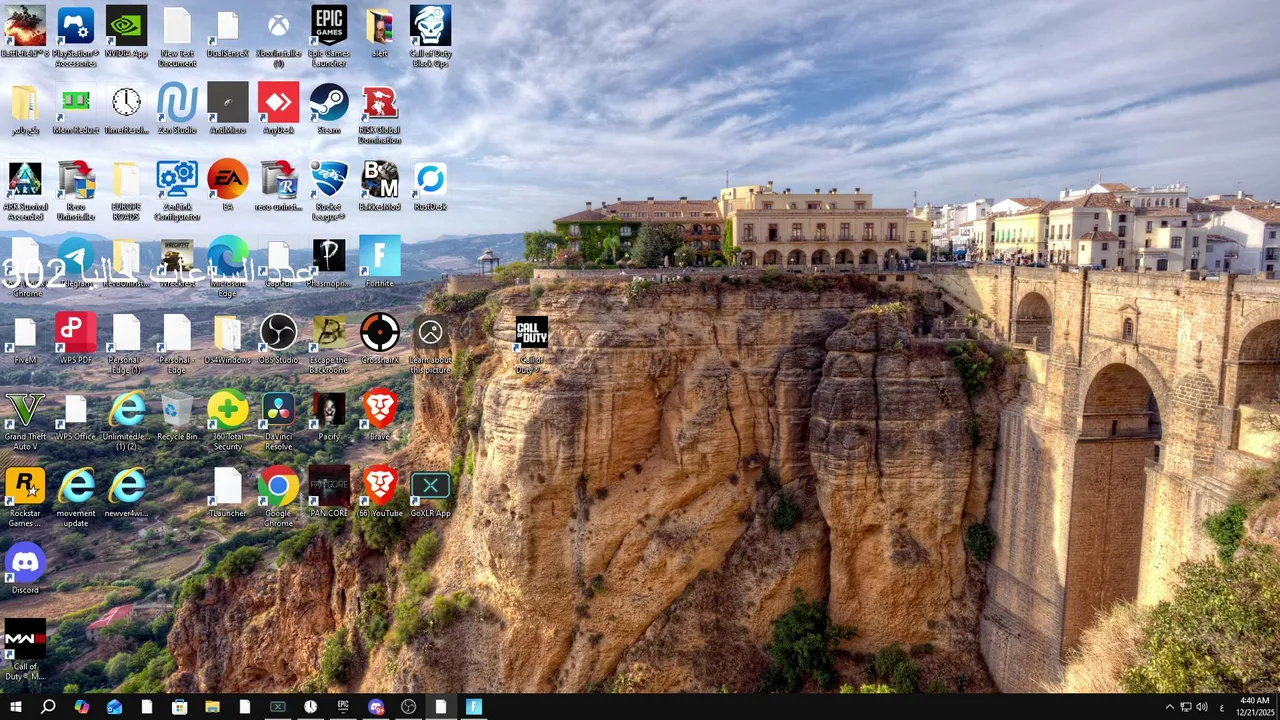
Task: Open the Call of Duty Black Ops shortcut
Action: pyautogui.click(x=431, y=37)
